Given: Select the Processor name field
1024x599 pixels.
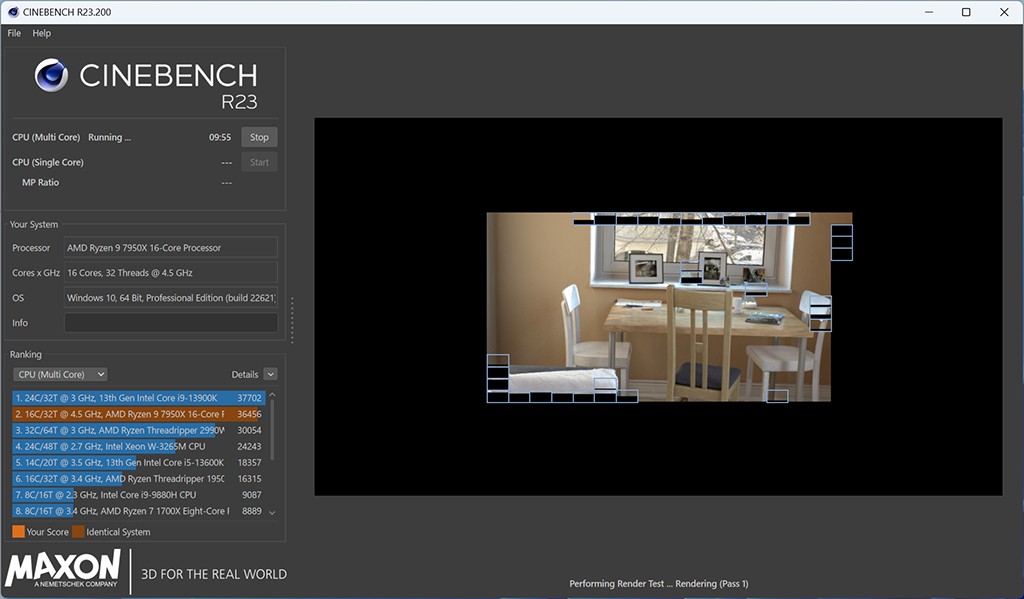Looking at the screenshot, I should coord(170,248).
